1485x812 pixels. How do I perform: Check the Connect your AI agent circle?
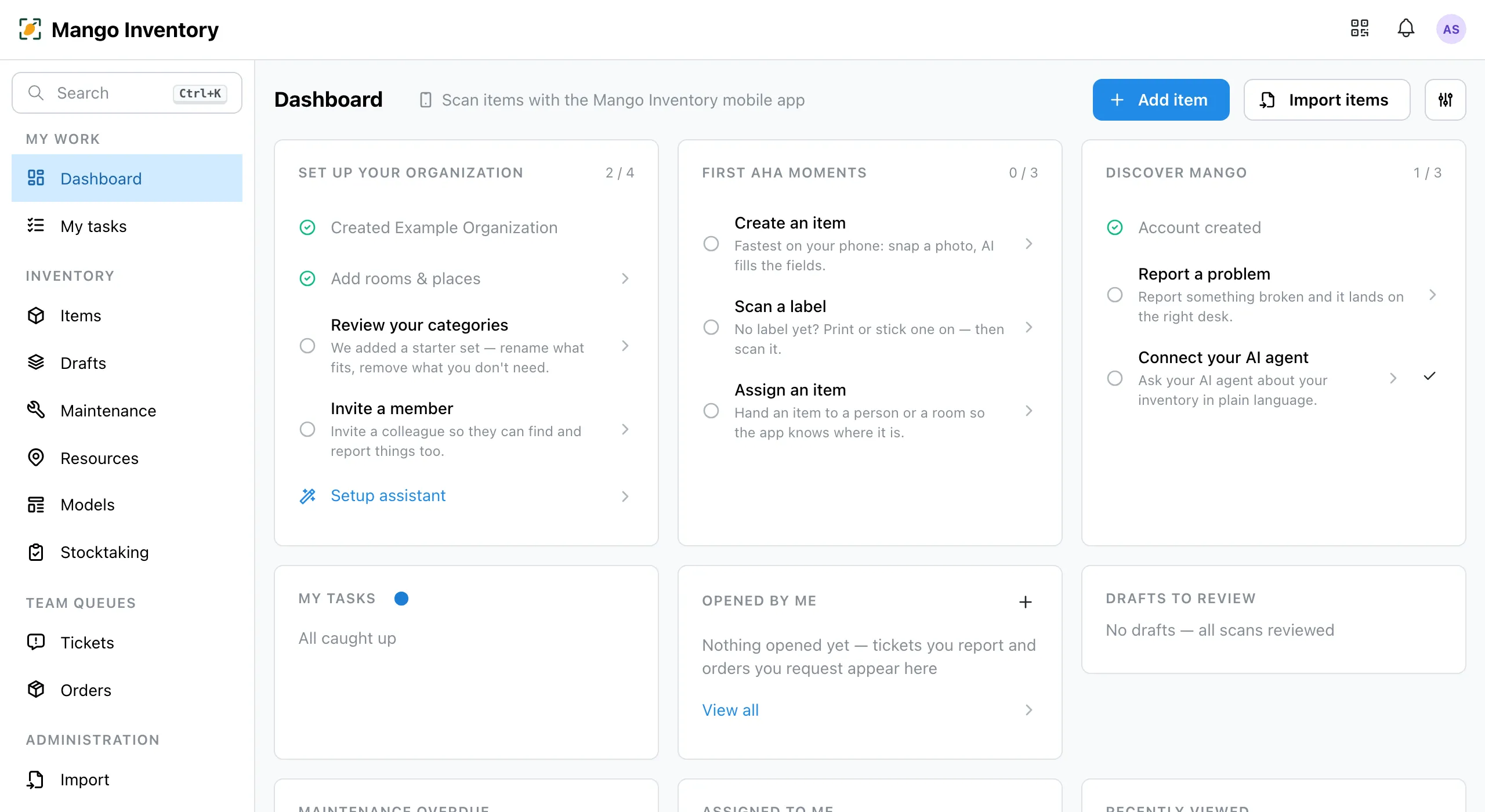(1115, 378)
